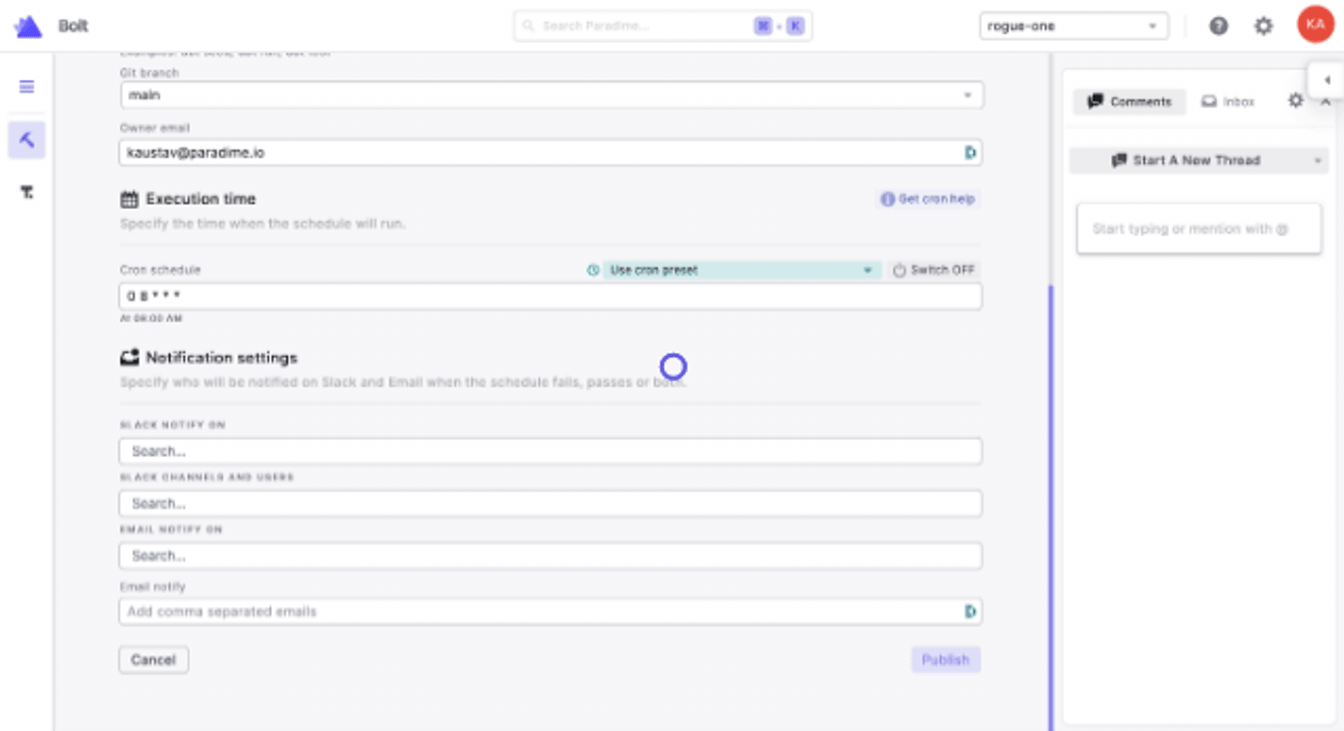Viewport: 1344px width, 731px height.
Task: Open the help question mark icon
Action: [x=1218, y=26]
